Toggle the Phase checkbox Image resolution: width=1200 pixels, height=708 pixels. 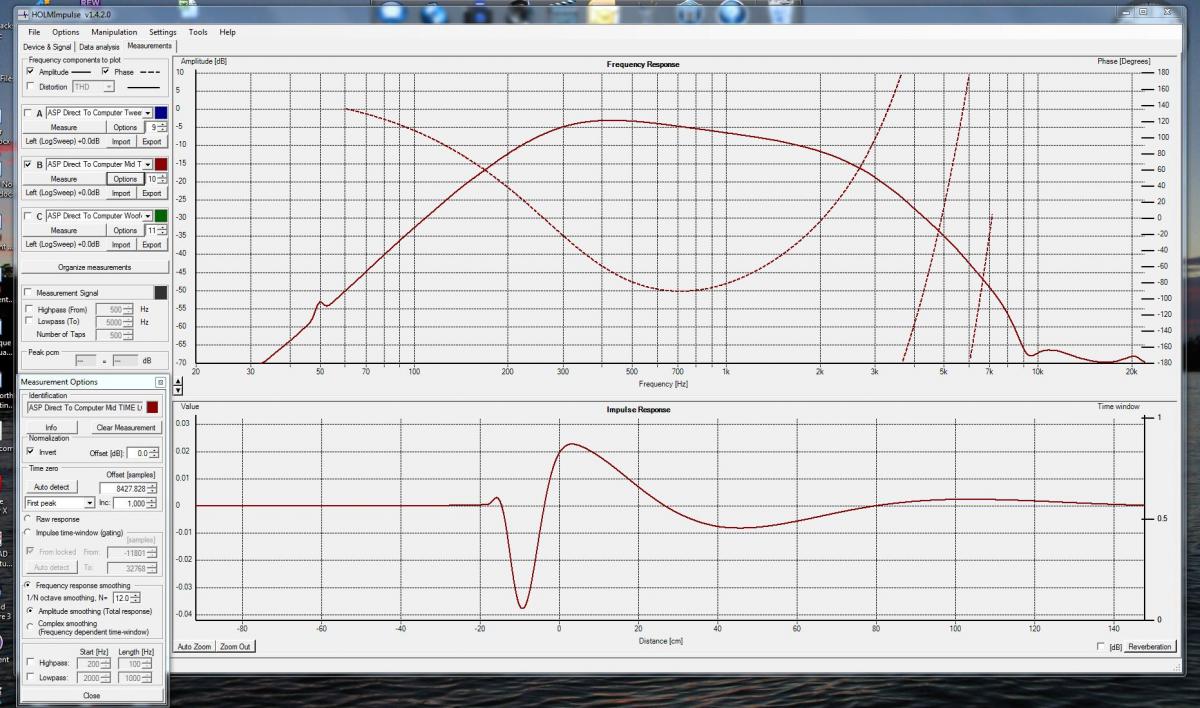tap(106, 72)
